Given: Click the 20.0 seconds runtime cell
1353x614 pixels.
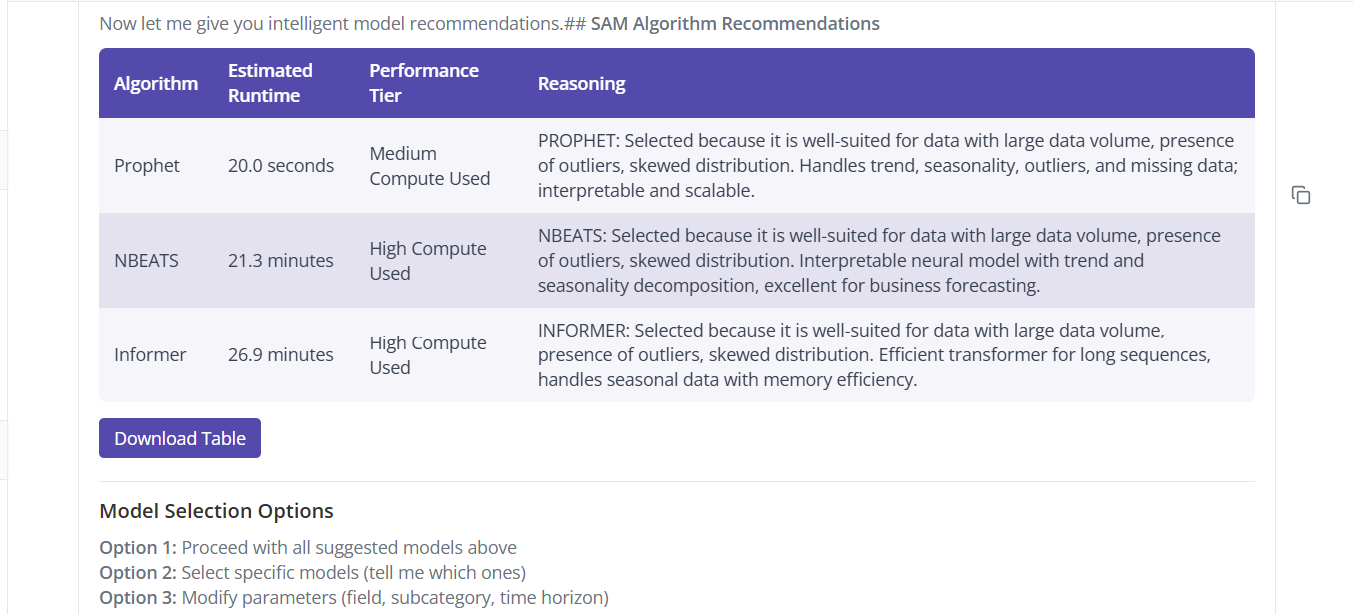Looking at the screenshot, I should [281, 165].
